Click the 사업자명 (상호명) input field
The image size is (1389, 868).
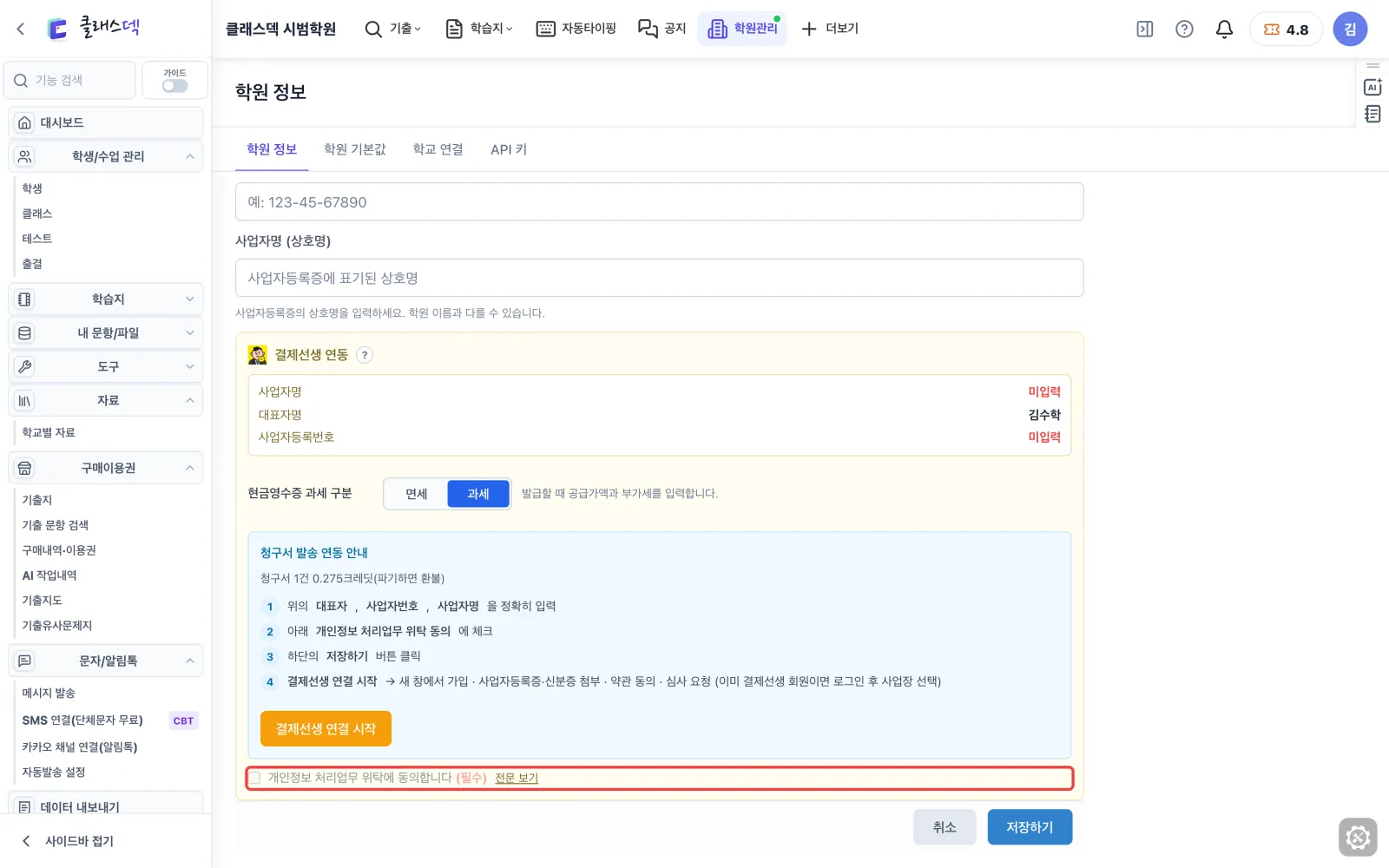660,278
